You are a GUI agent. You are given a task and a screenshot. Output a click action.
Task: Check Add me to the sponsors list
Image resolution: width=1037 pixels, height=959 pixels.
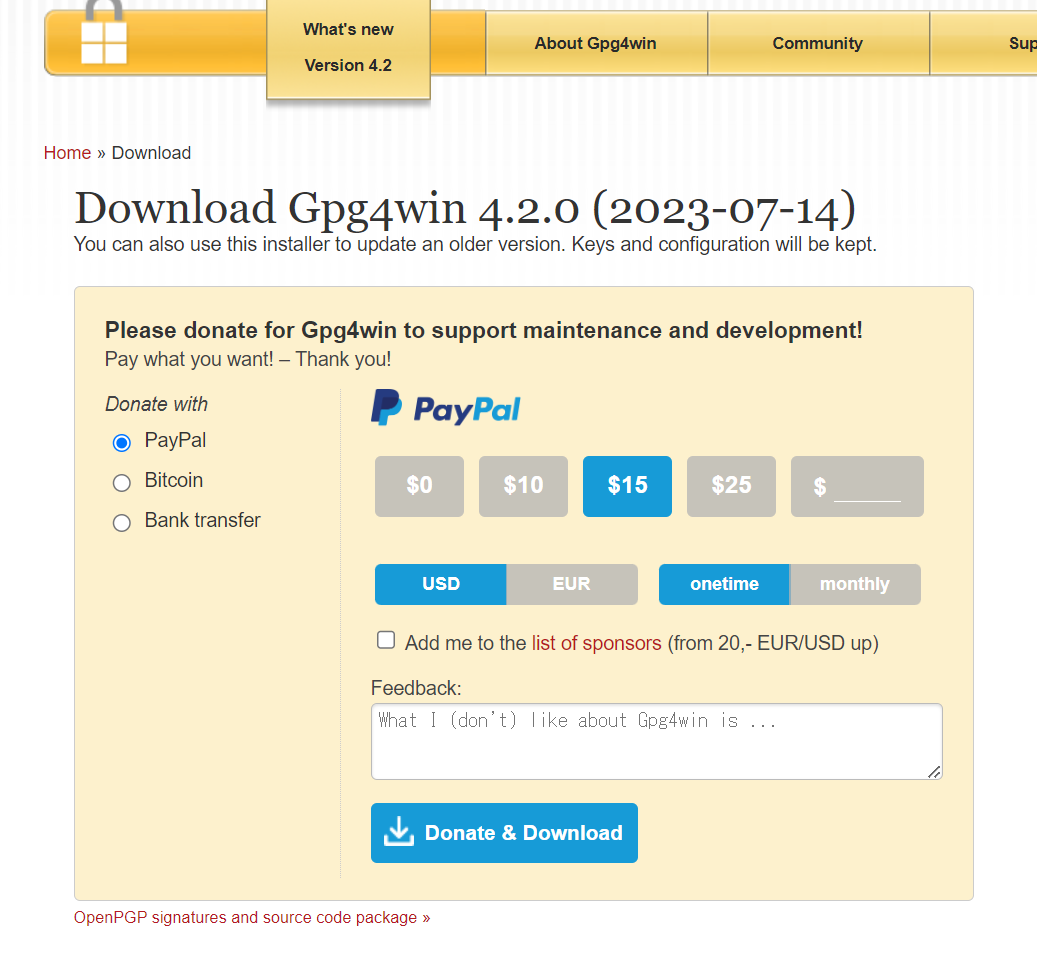coord(386,640)
